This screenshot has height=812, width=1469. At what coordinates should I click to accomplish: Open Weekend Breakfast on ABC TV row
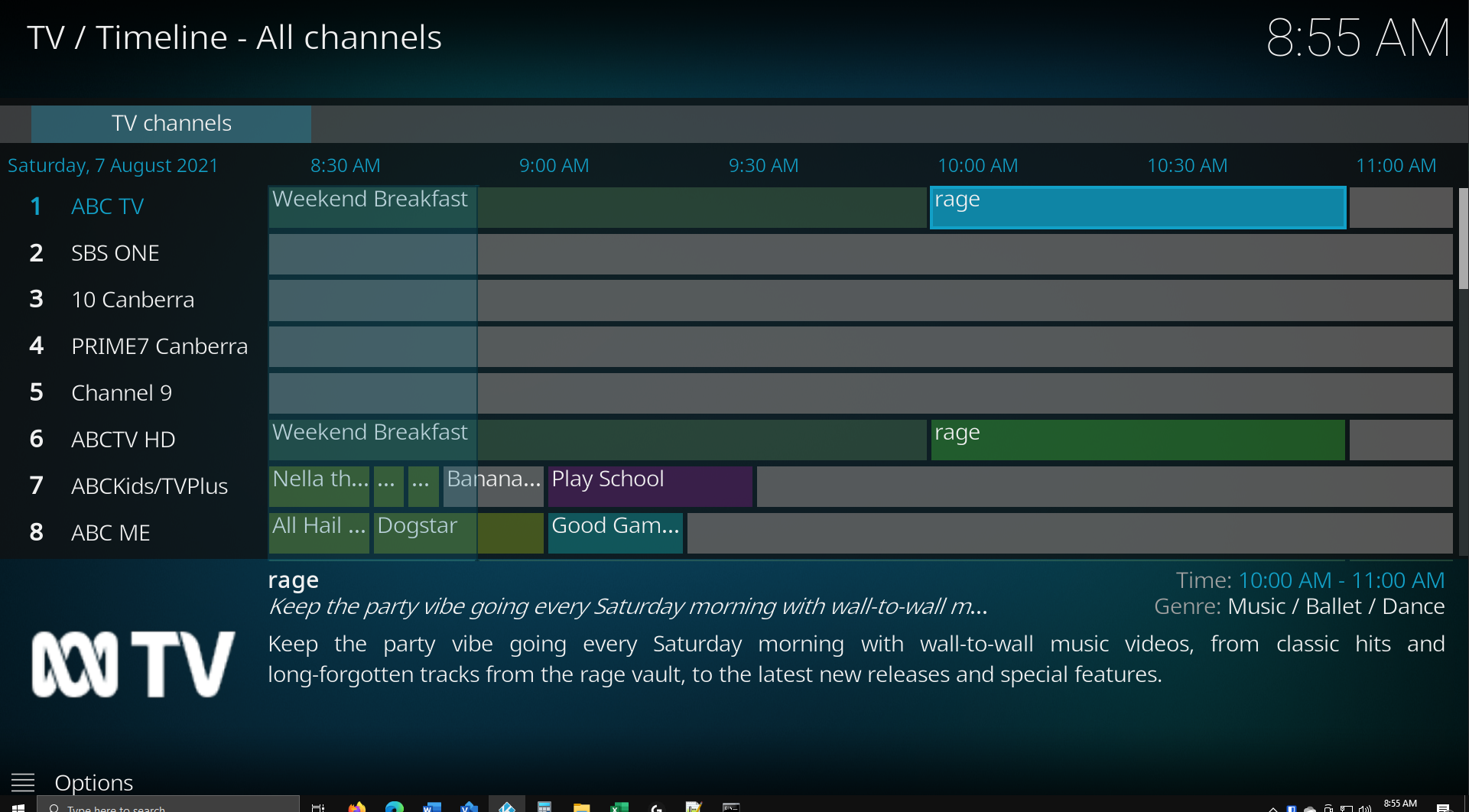597,207
